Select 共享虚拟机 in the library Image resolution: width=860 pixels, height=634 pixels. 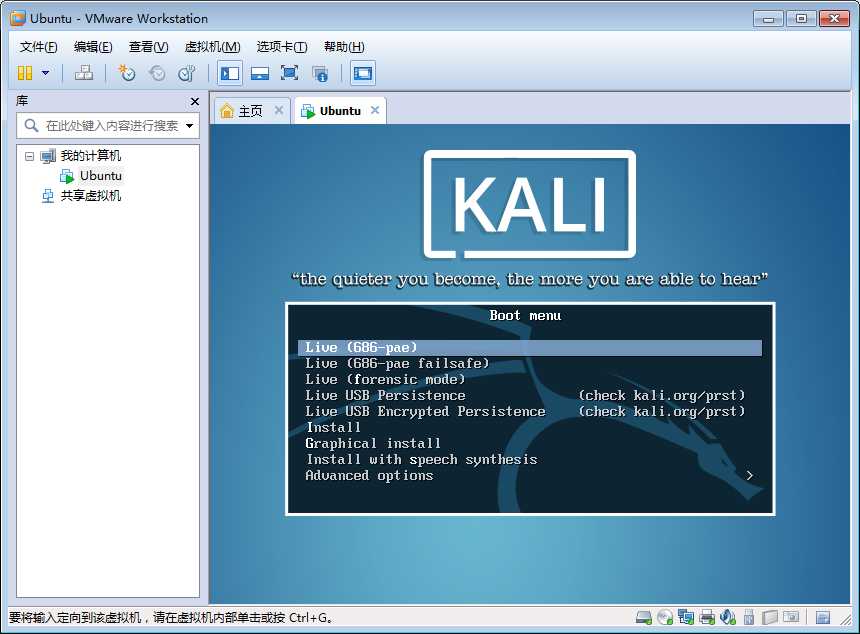pyautogui.click(x=90, y=196)
